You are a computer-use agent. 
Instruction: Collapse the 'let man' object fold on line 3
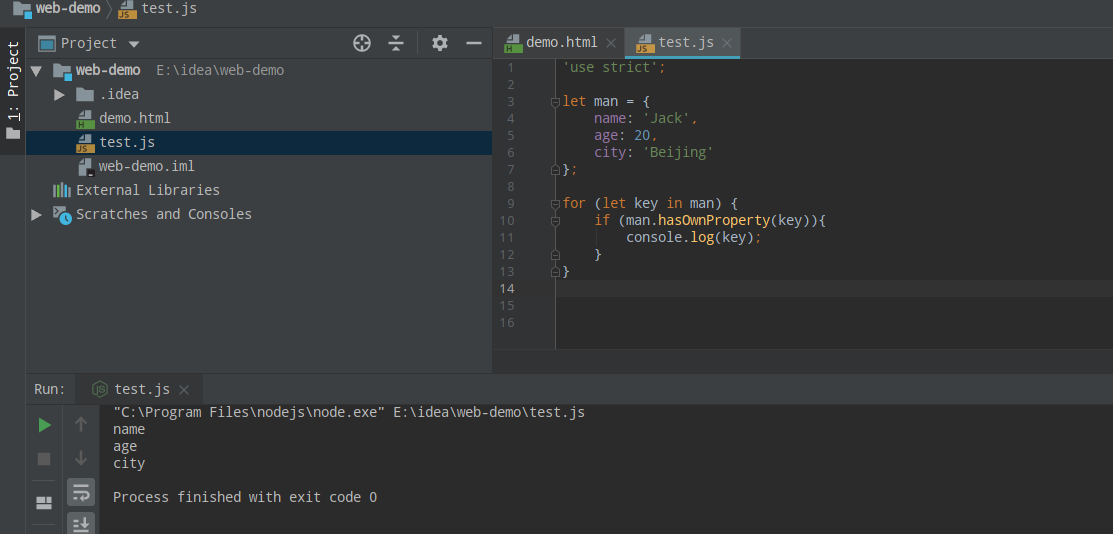pyautogui.click(x=555, y=102)
